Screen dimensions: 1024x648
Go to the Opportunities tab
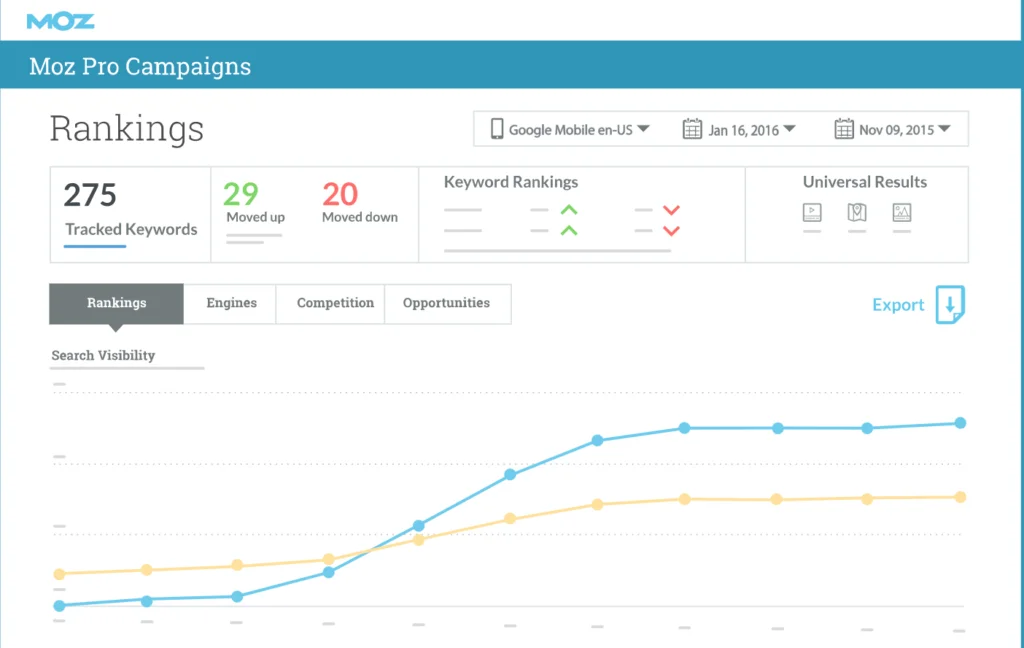[x=446, y=303]
